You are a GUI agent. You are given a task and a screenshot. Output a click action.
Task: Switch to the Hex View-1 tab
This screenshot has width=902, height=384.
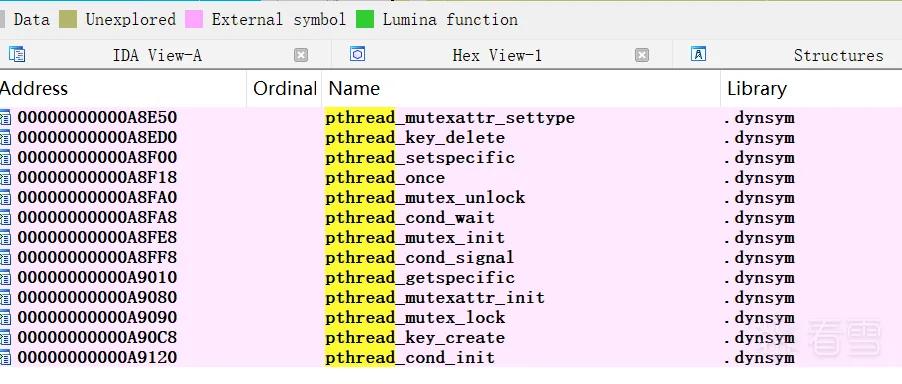[x=497, y=55]
